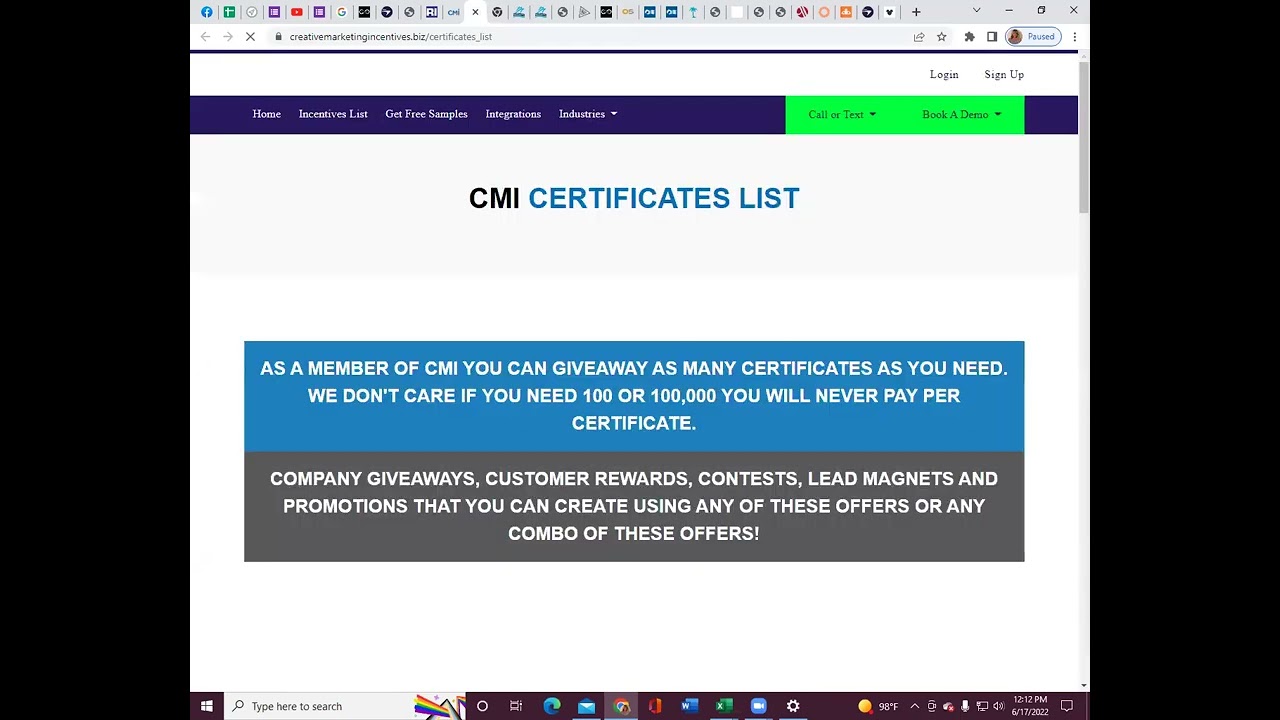Expand the Call or Text dropdown
The image size is (1280, 720).
842,115
